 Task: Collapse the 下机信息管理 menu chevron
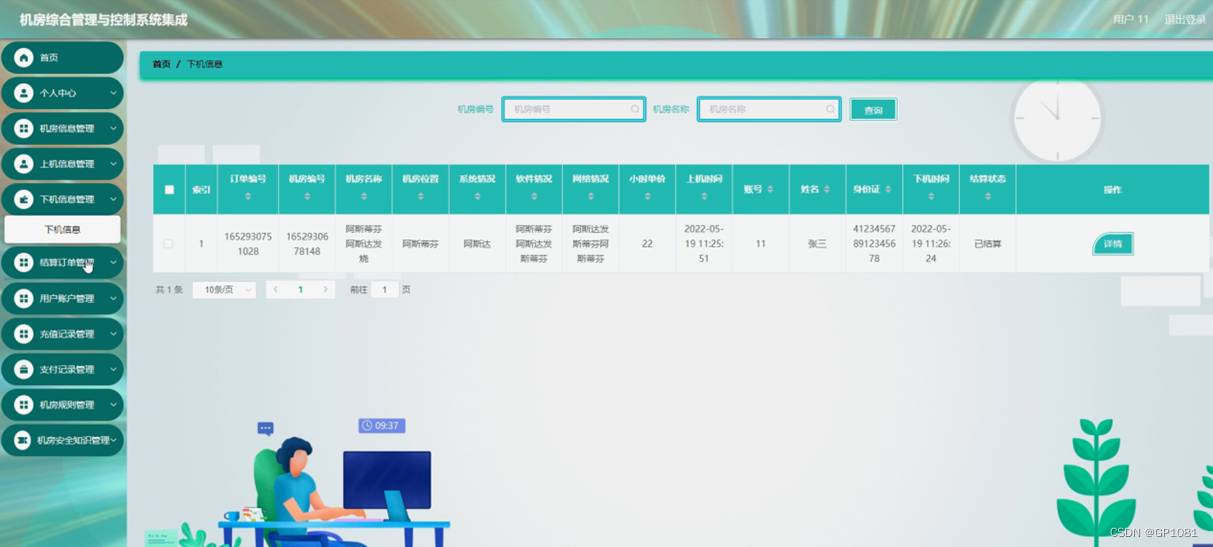[113, 199]
